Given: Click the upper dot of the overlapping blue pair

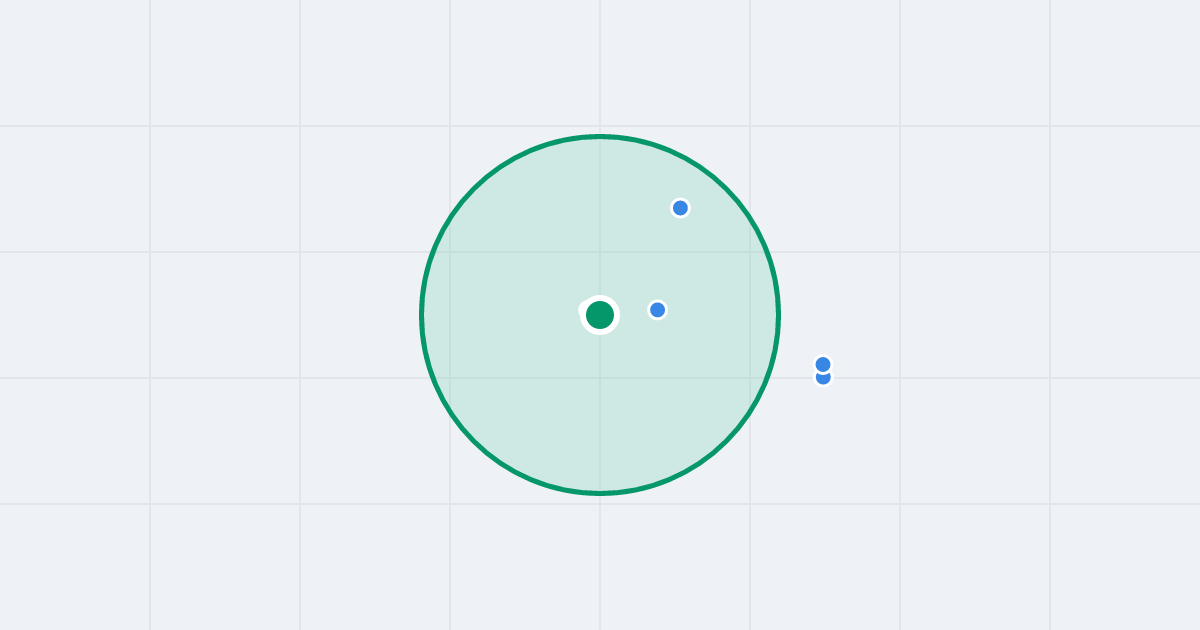Looking at the screenshot, I should (823, 364).
